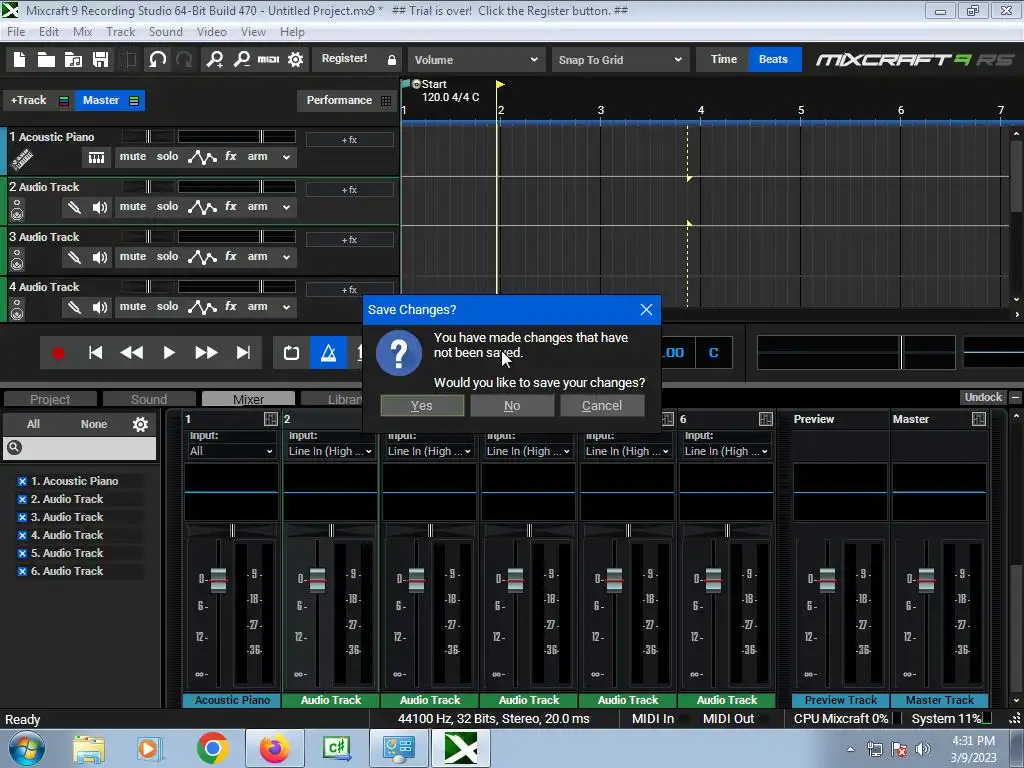The height and width of the screenshot is (768, 1024).
Task: Click the track list icon beside +Track
Action: click(x=63, y=101)
